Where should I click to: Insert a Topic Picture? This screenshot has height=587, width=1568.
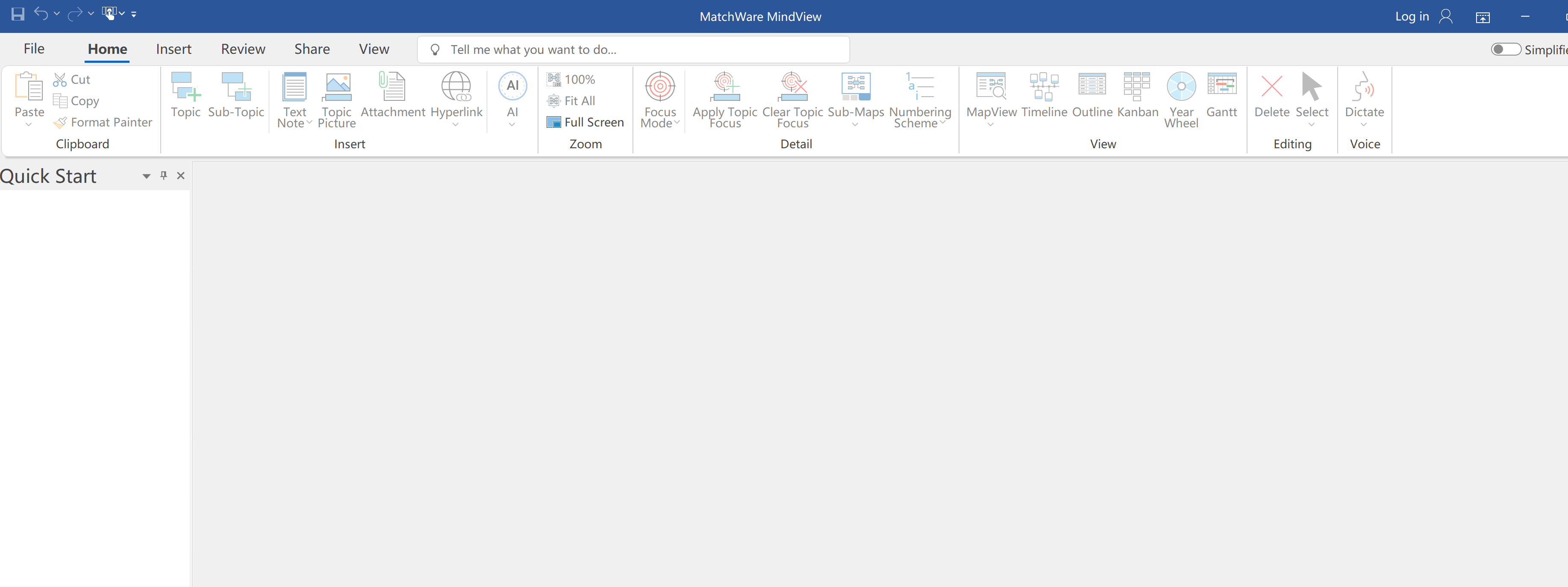[x=337, y=100]
